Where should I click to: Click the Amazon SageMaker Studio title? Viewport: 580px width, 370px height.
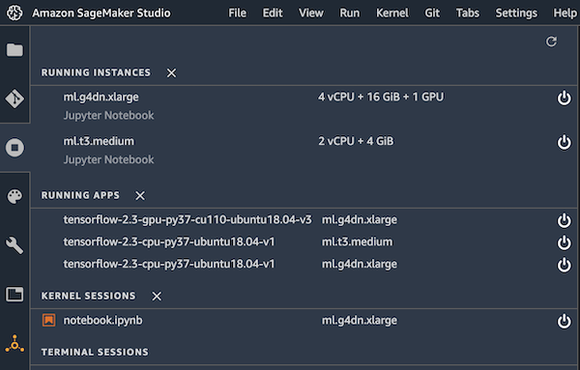101,13
